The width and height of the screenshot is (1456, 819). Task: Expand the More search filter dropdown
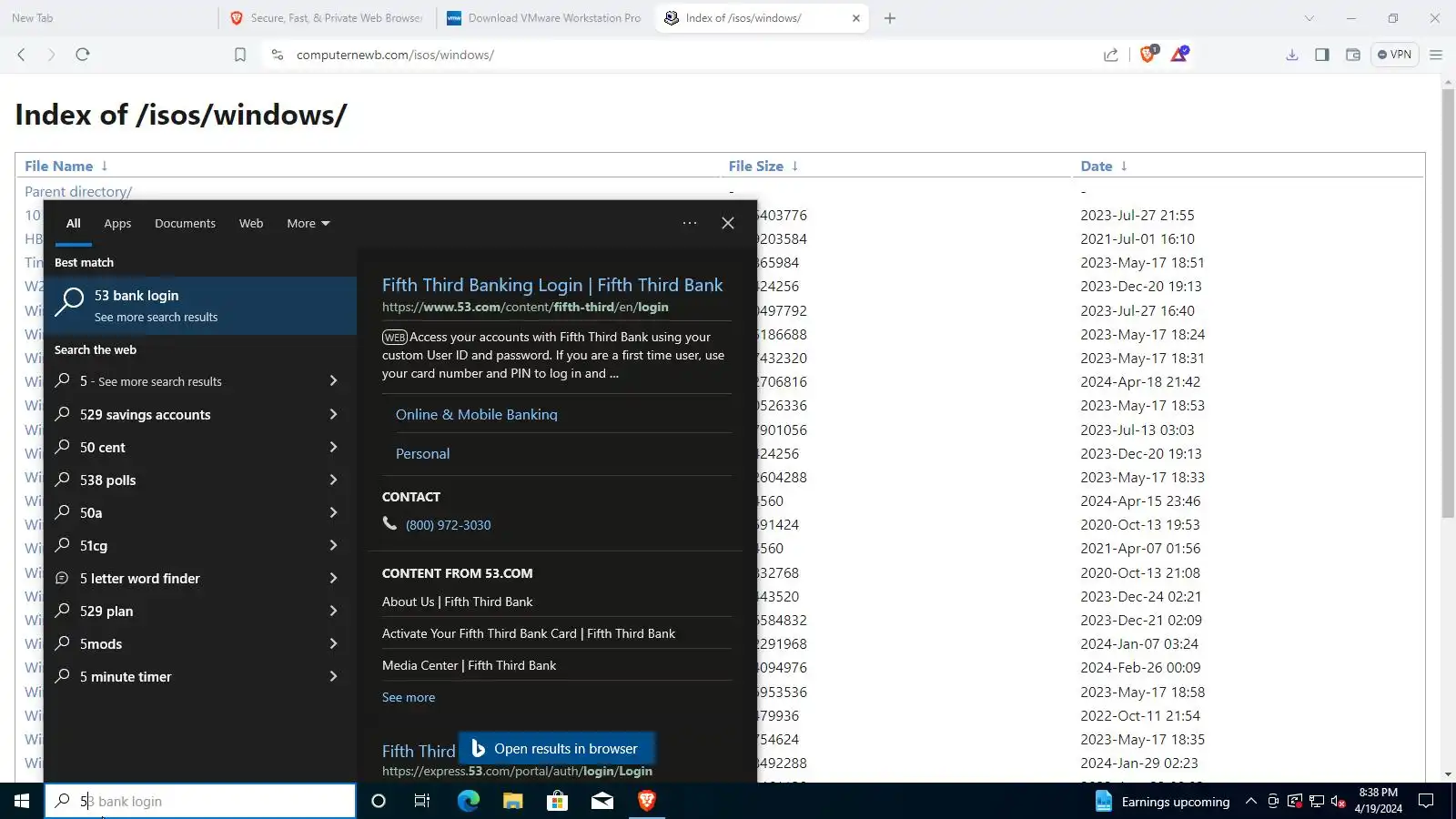[308, 223]
